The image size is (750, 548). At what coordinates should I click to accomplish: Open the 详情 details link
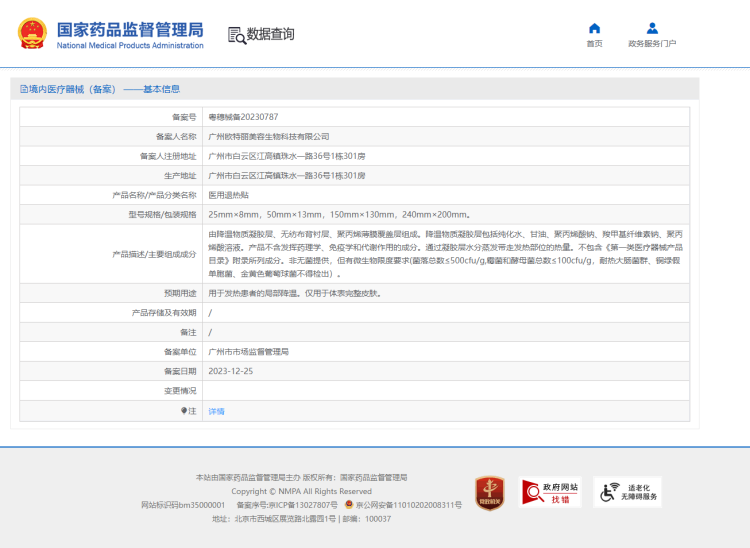216,411
